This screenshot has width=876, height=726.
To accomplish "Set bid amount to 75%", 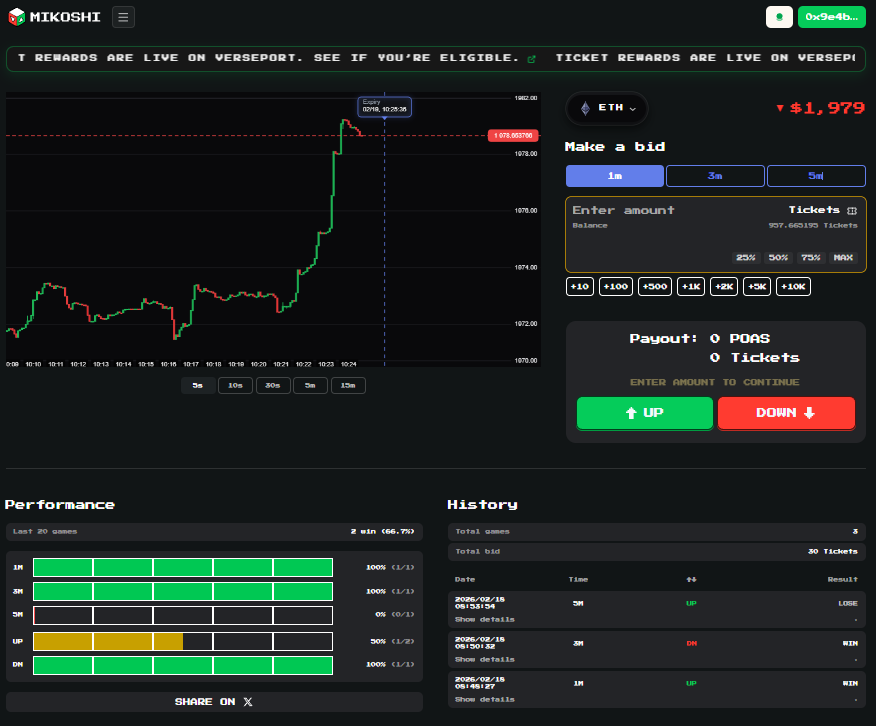I will coord(811,257).
